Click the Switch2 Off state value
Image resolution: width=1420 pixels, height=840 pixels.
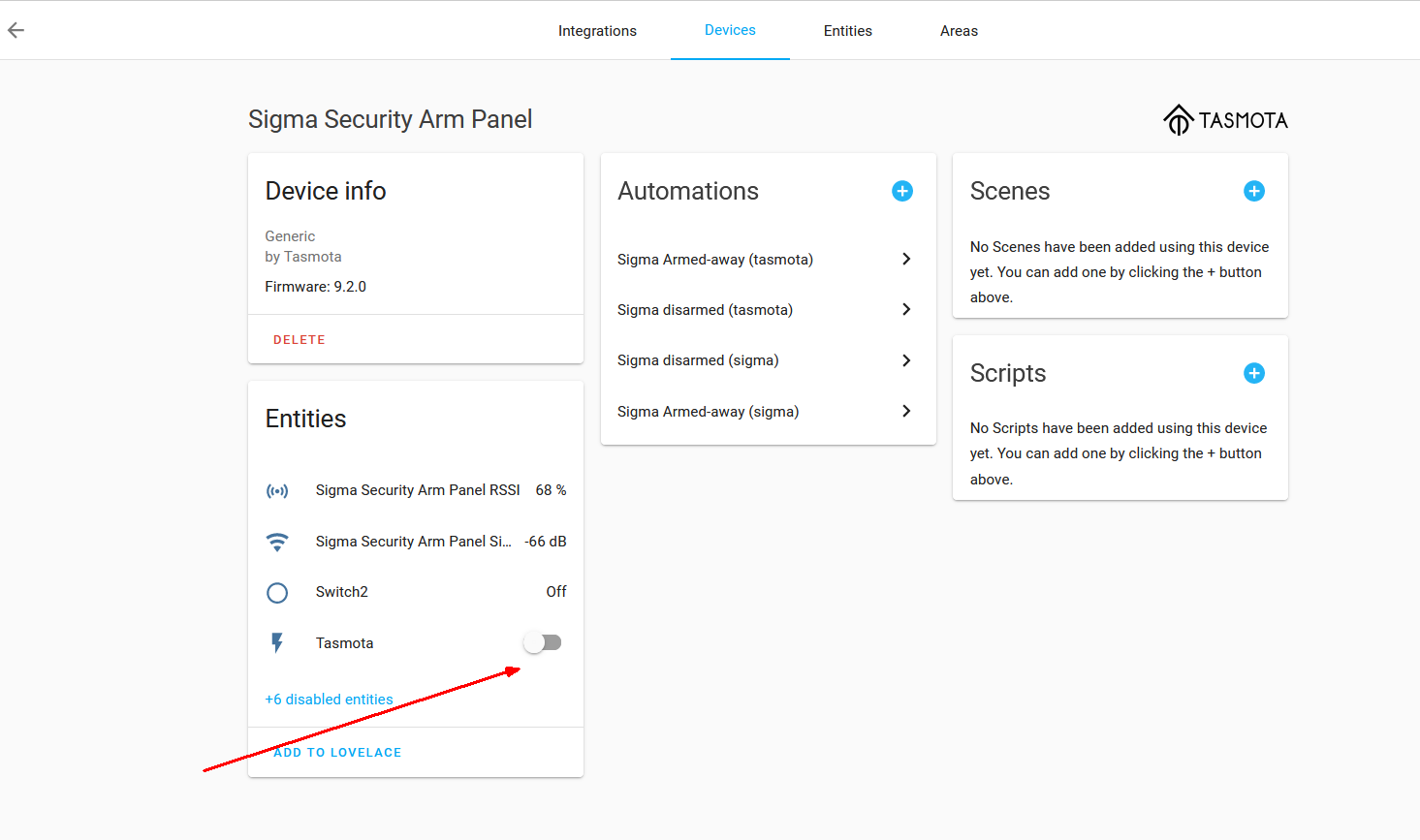556,592
